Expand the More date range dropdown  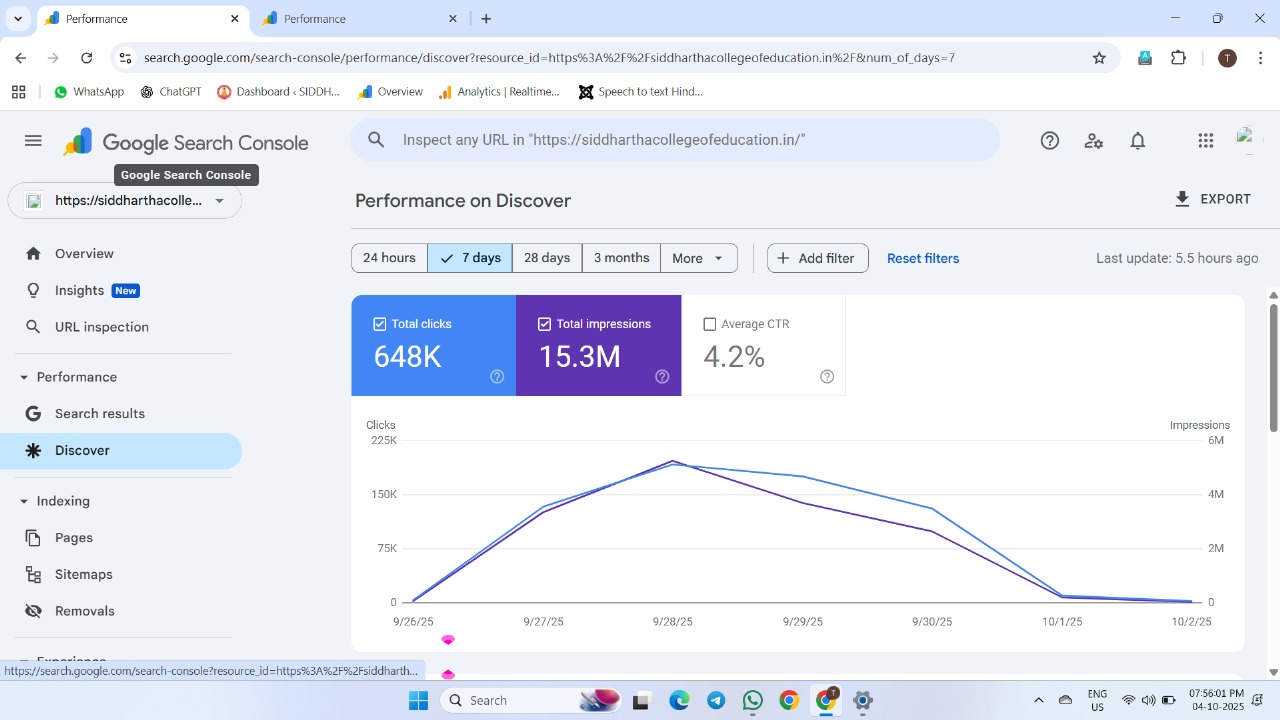pyautogui.click(x=698, y=258)
